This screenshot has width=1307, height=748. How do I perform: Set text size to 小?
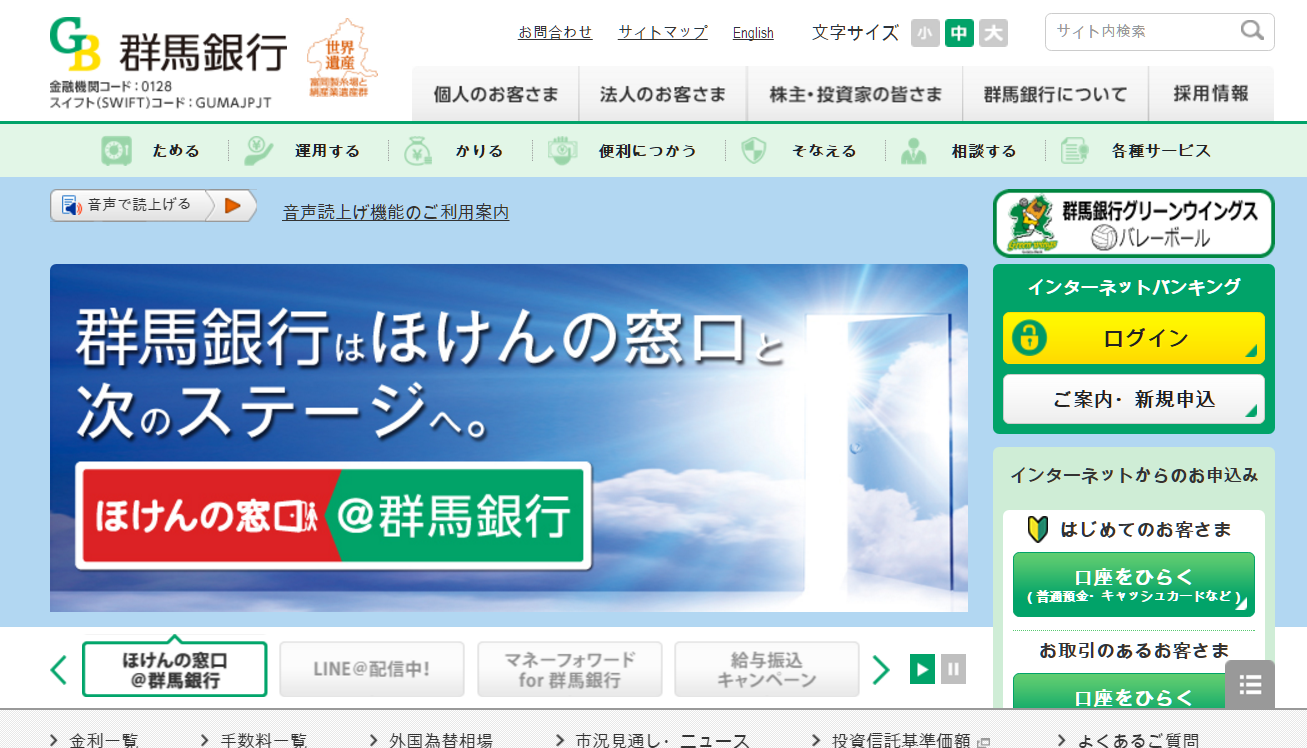pos(925,33)
